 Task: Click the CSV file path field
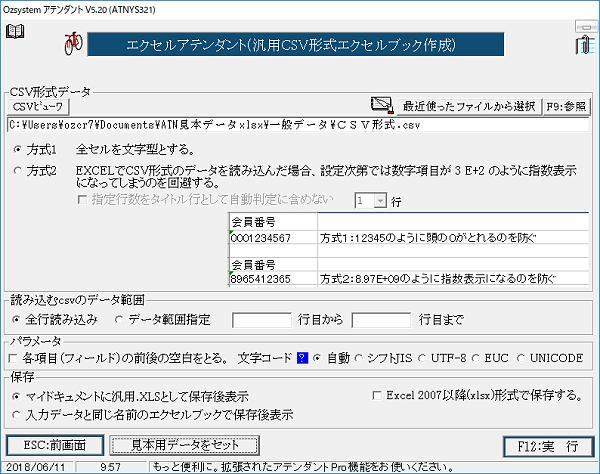tap(298, 125)
